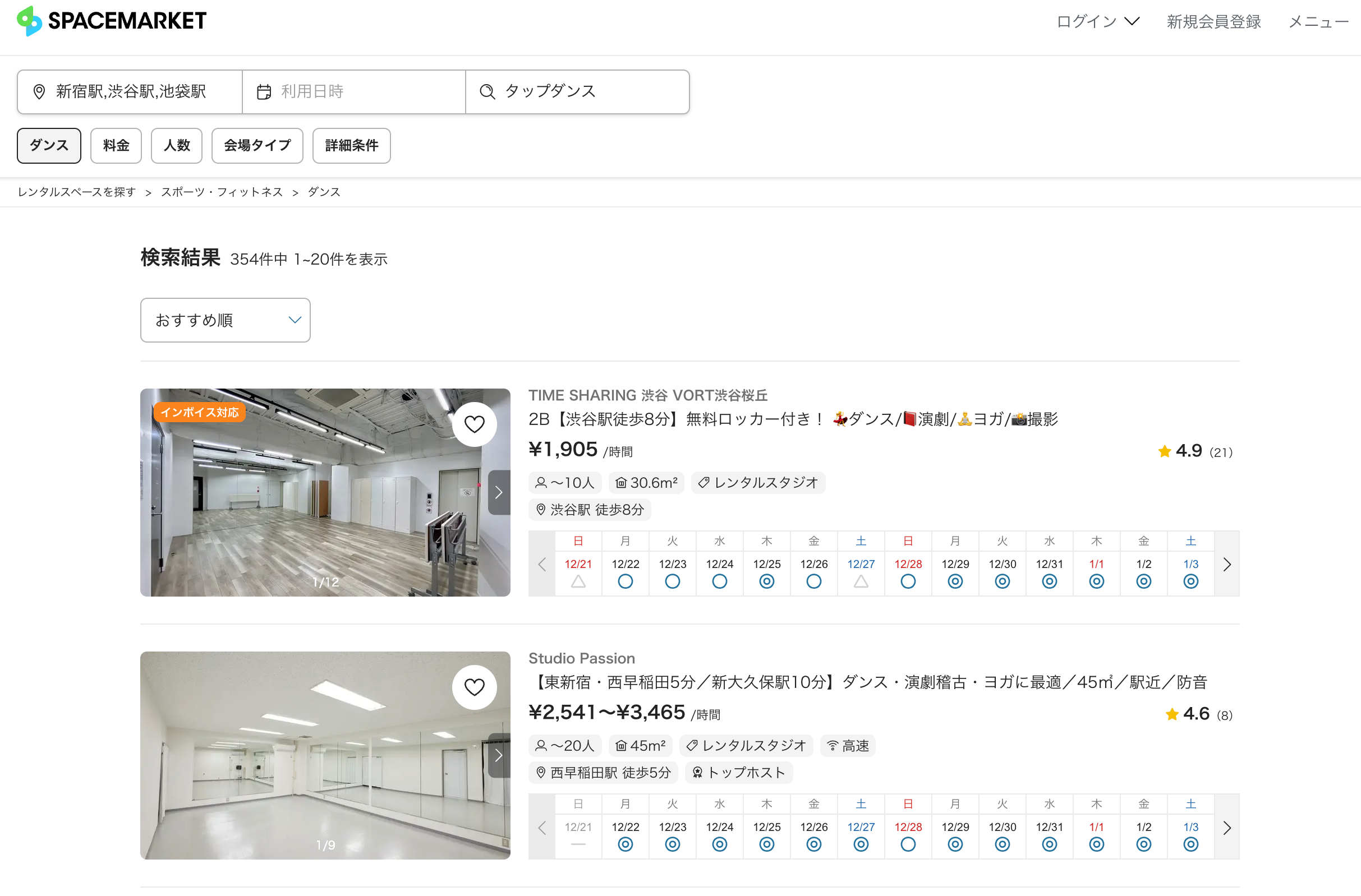Toggle the ダンス filter chip
Screen dimensions: 1361x896
tap(49, 146)
